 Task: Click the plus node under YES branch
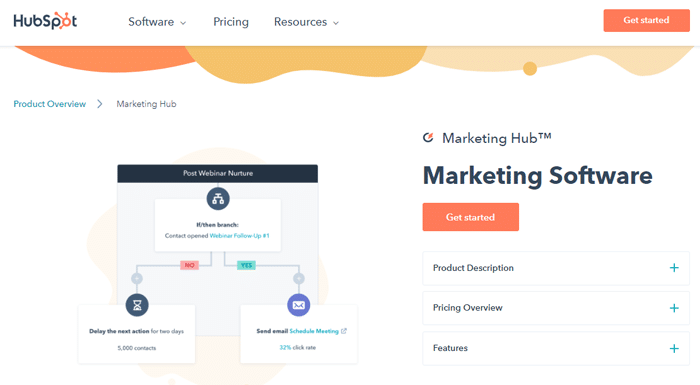point(299,279)
